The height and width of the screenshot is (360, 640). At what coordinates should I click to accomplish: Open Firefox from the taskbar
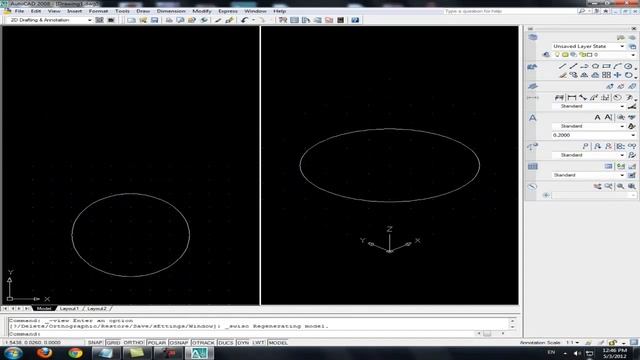[44, 353]
